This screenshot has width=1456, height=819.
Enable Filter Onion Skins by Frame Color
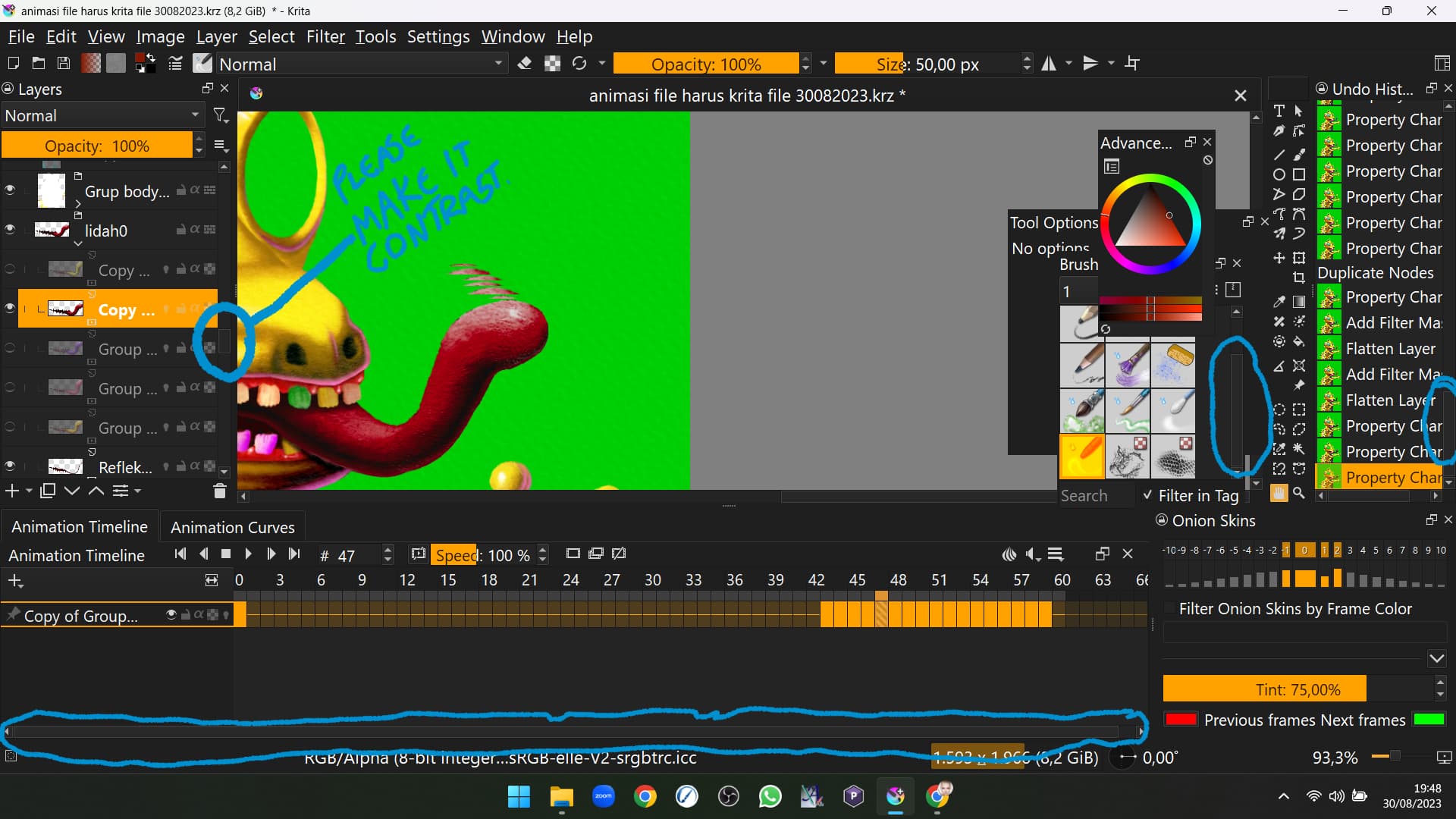(x=1170, y=609)
